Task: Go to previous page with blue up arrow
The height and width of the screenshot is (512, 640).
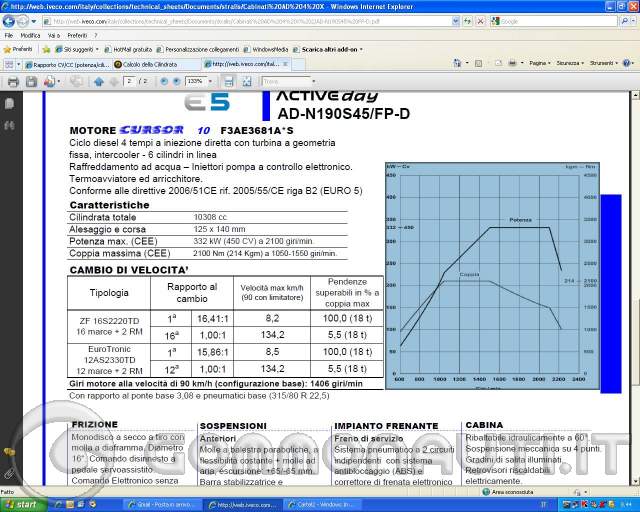Action: click(98, 82)
